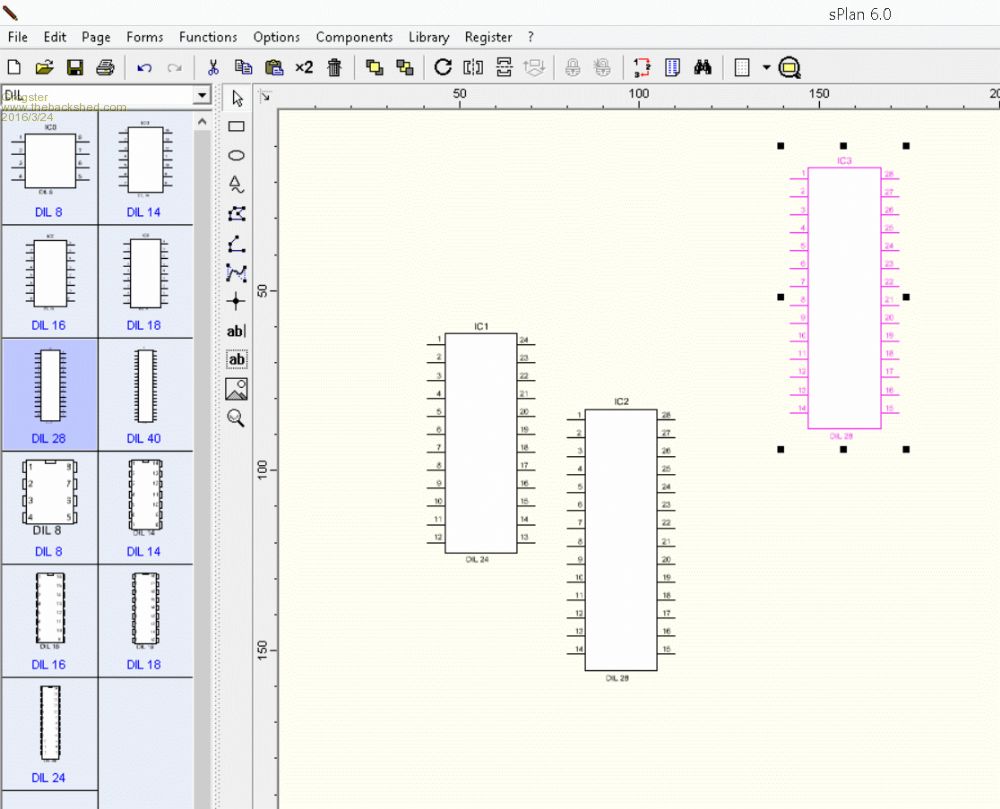1000x809 pixels.
Task: Click the IC1 chip on canvas
Action: pyautogui.click(x=481, y=442)
